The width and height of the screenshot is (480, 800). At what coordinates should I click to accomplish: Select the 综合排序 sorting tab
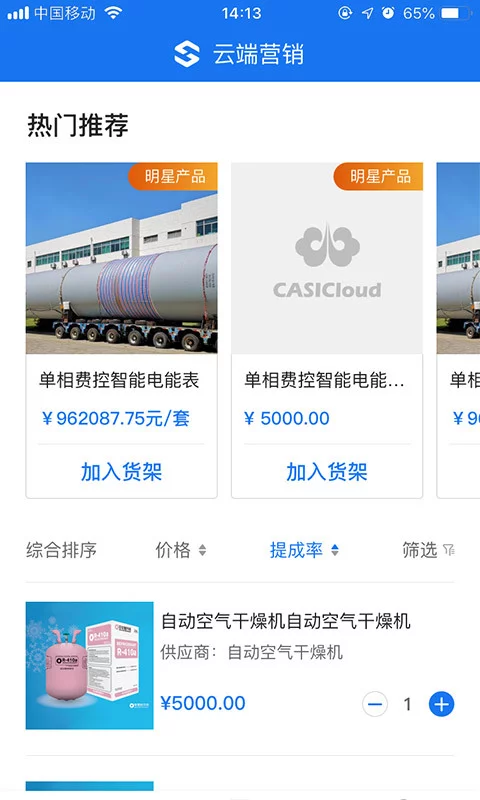(61, 550)
